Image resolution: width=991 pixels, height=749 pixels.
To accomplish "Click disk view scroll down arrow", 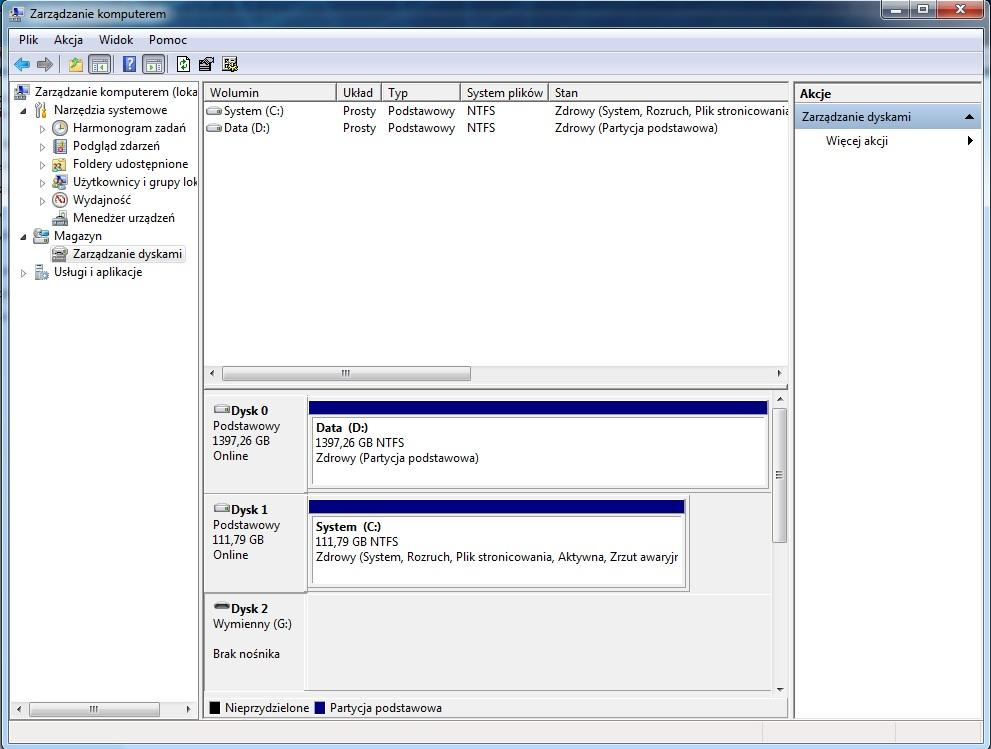I will [780, 690].
